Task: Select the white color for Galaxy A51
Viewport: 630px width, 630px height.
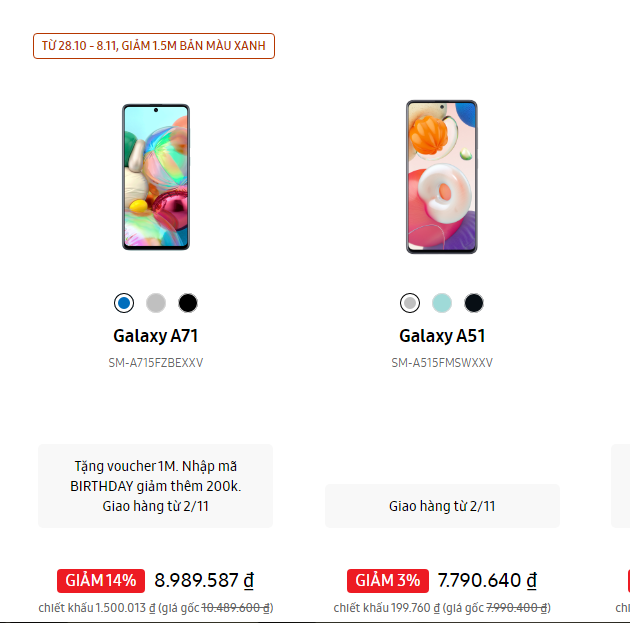Action: 410,302
